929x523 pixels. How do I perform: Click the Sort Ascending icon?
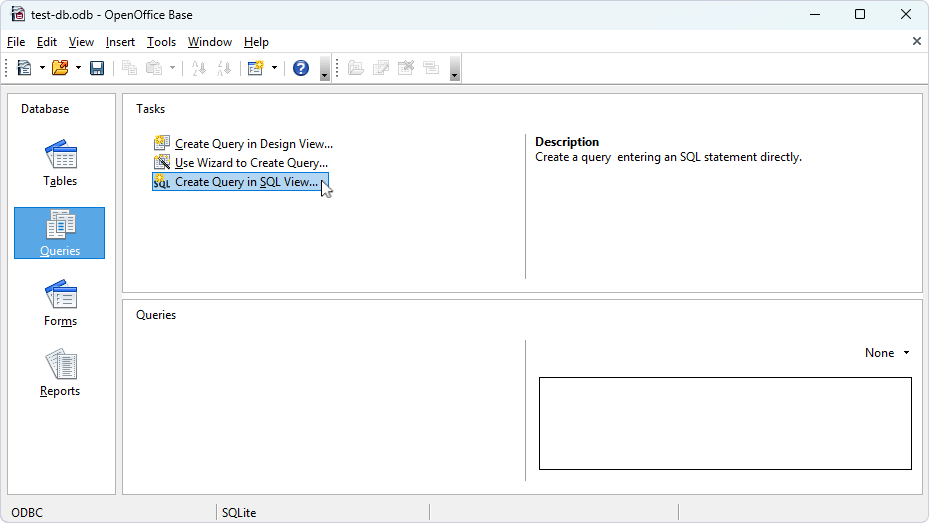[x=199, y=68]
